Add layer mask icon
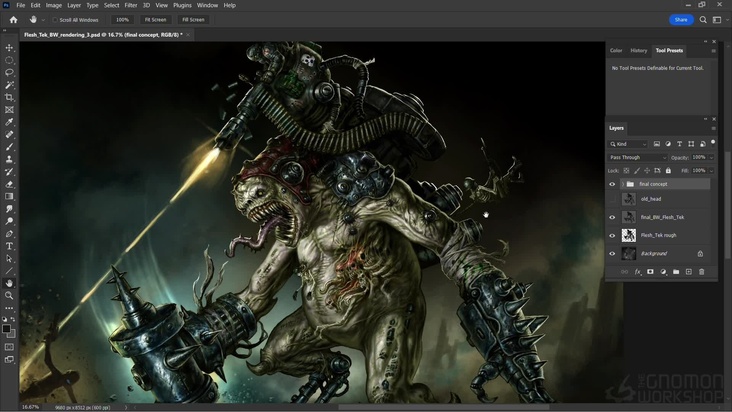732x412 pixels. pos(650,272)
